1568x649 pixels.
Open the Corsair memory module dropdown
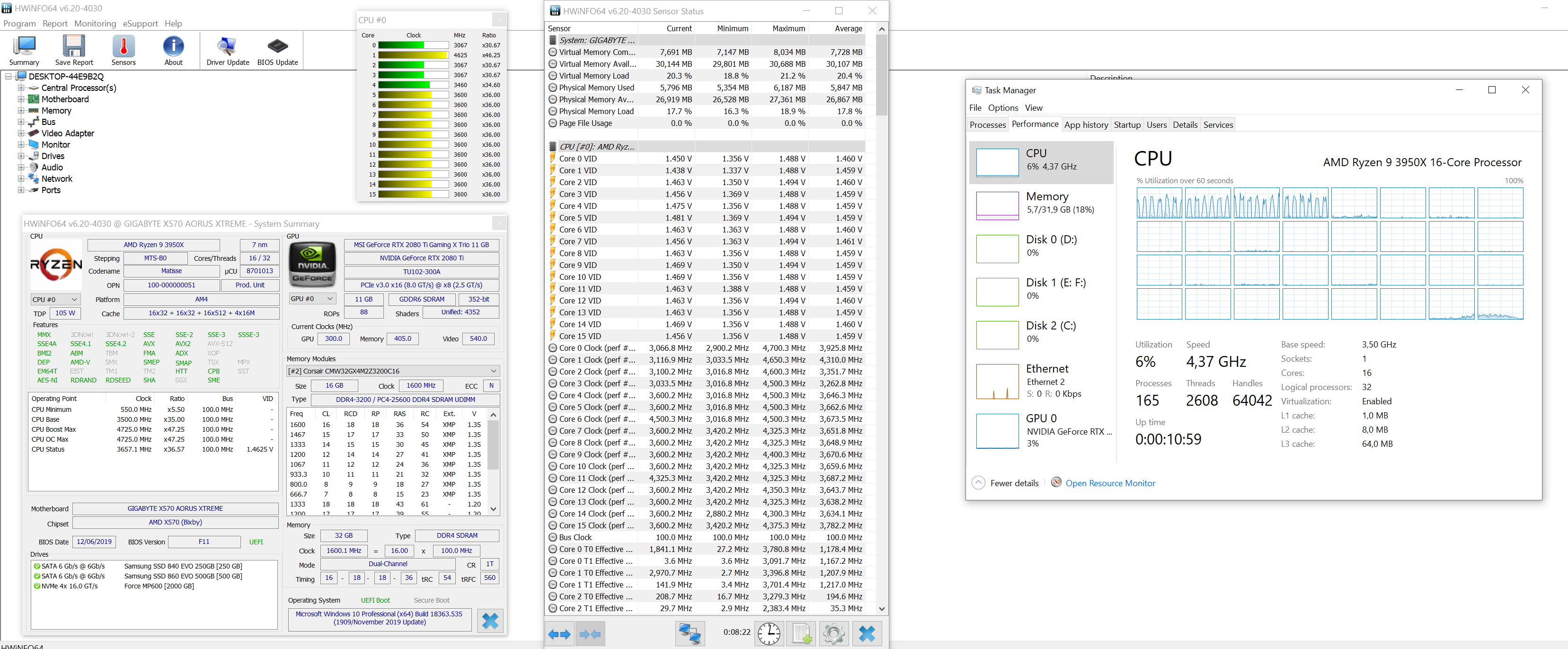coord(393,371)
